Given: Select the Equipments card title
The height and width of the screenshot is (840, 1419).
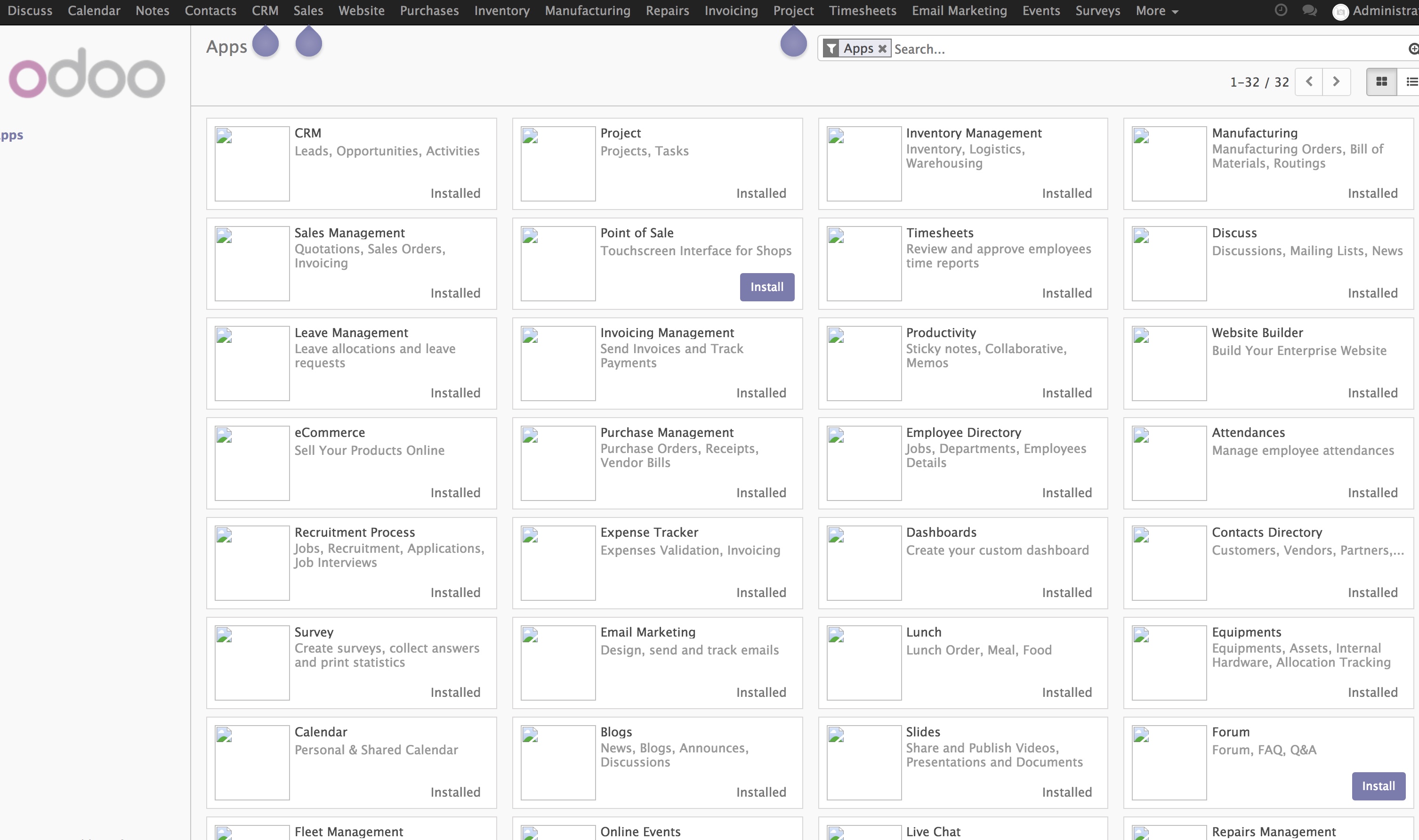Looking at the screenshot, I should click(1246, 632).
